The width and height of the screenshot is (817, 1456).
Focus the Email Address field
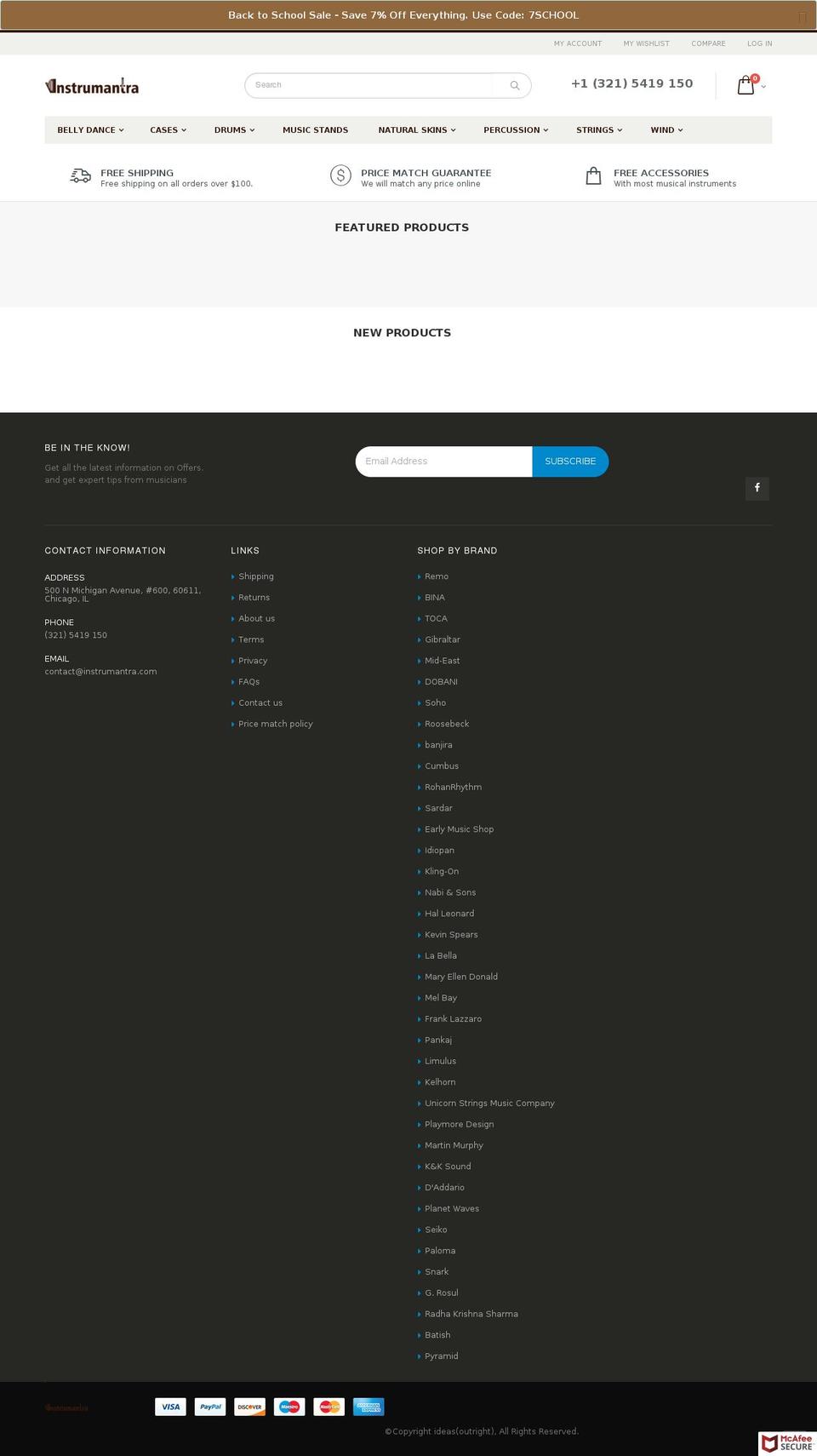click(444, 461)
